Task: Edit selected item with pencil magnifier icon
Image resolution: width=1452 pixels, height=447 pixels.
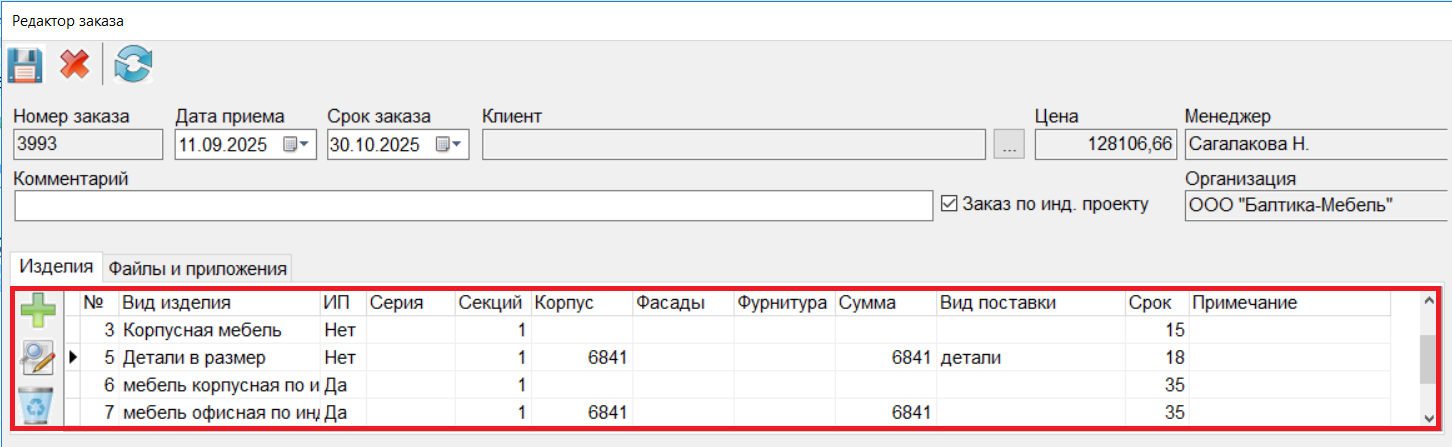Action: pos(37,358)
